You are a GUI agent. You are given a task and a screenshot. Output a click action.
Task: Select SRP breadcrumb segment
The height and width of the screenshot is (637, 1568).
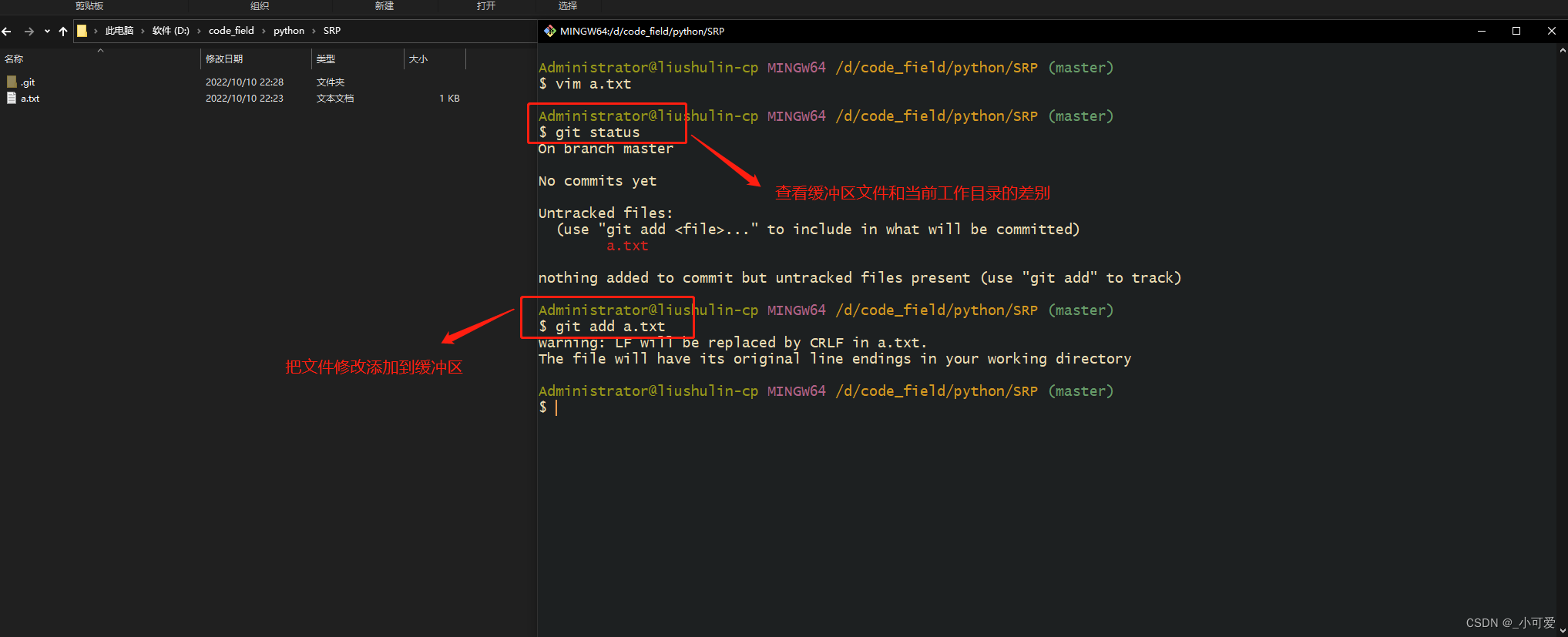tap(332, 31)
